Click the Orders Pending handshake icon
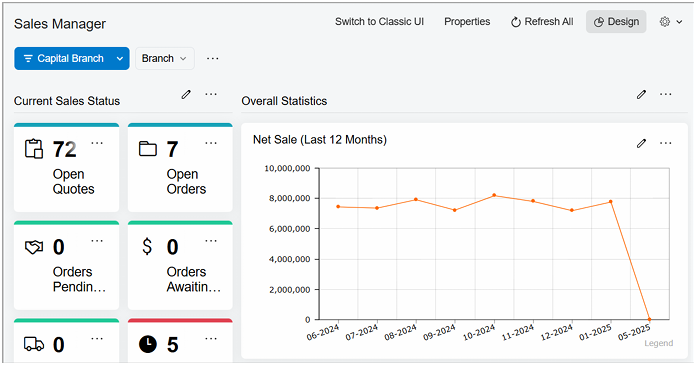Screen dimensions: 696x365 coord(34,247)
